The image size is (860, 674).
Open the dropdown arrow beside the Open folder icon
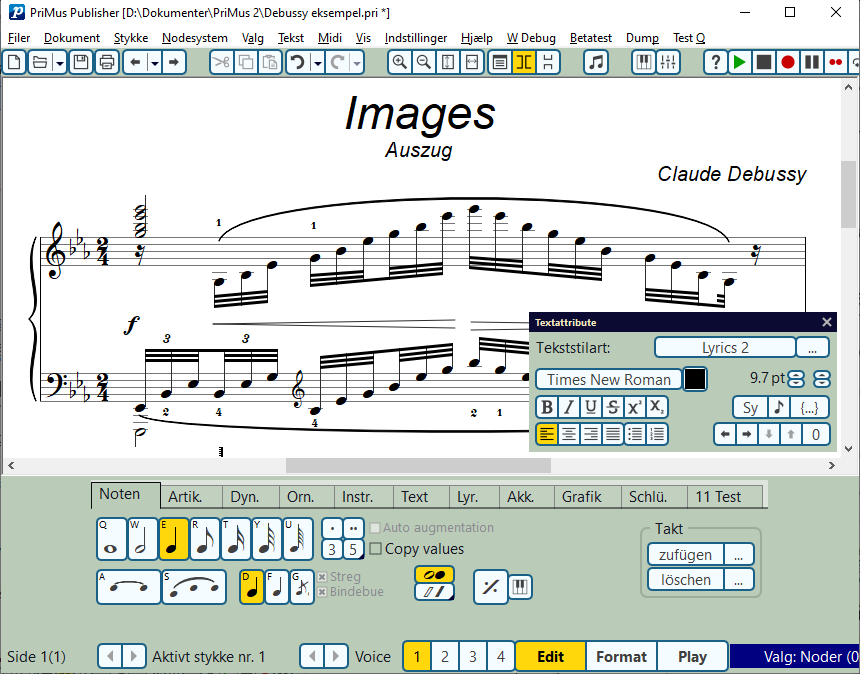point(59,62)
